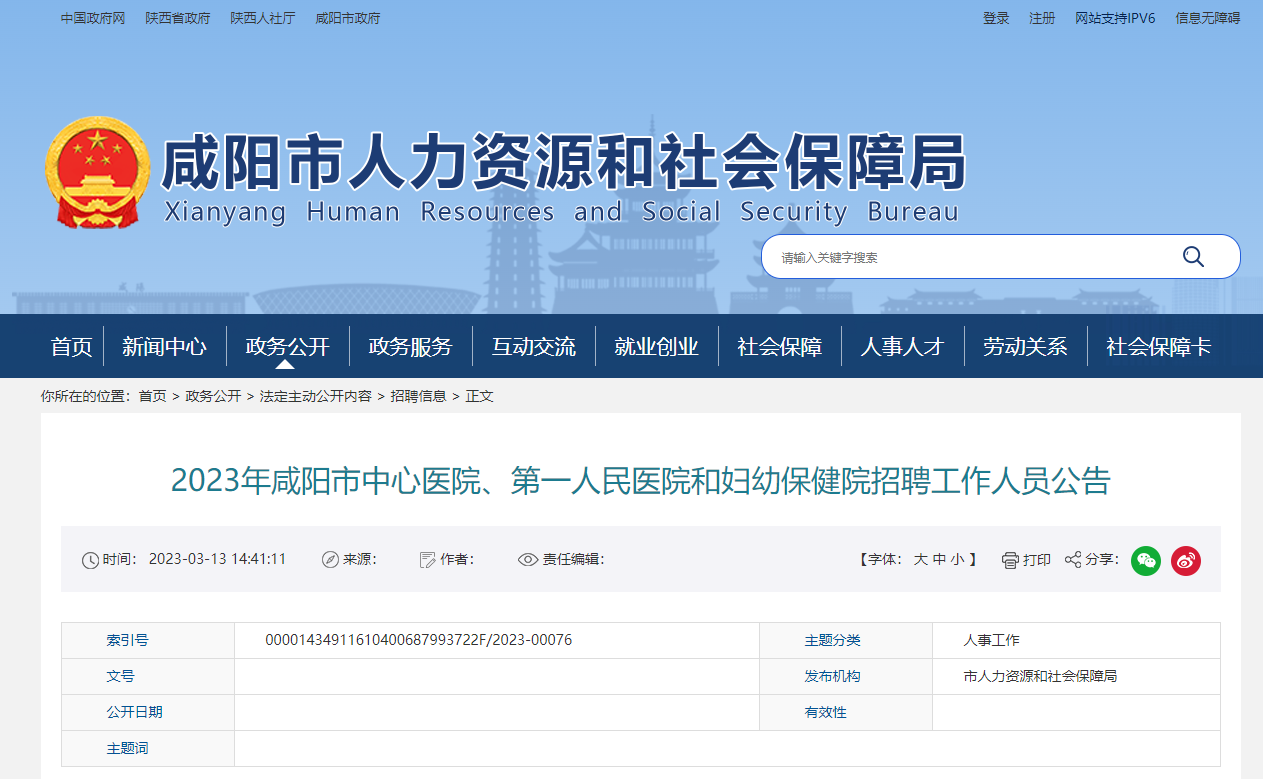The width and height of the screenshot is (1263, 779).
Task: Navigate to 首页 in main navigation
Action: (71, 347)
